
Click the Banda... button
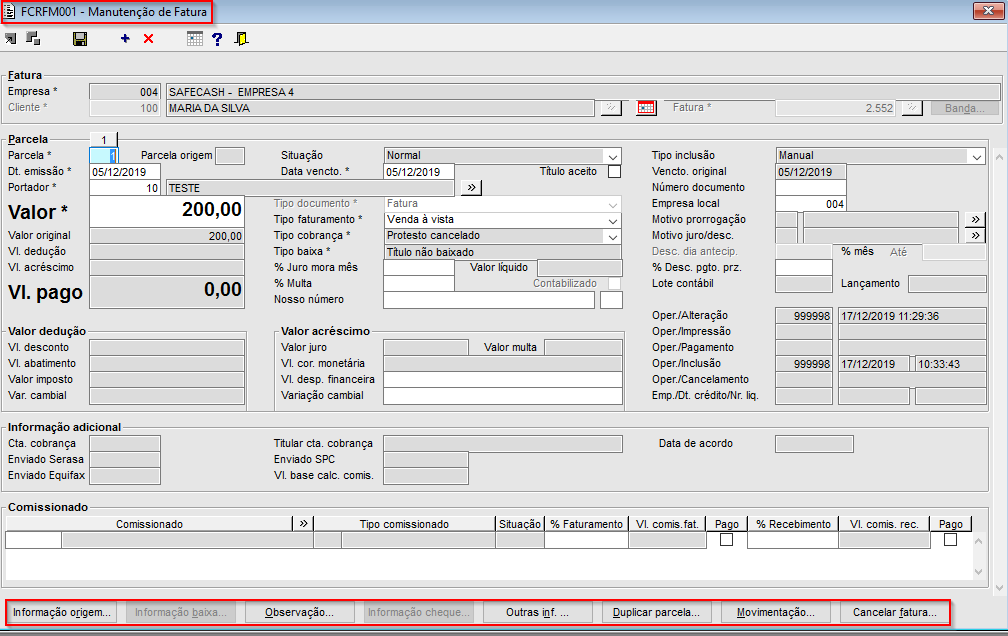tap(965, 108)
